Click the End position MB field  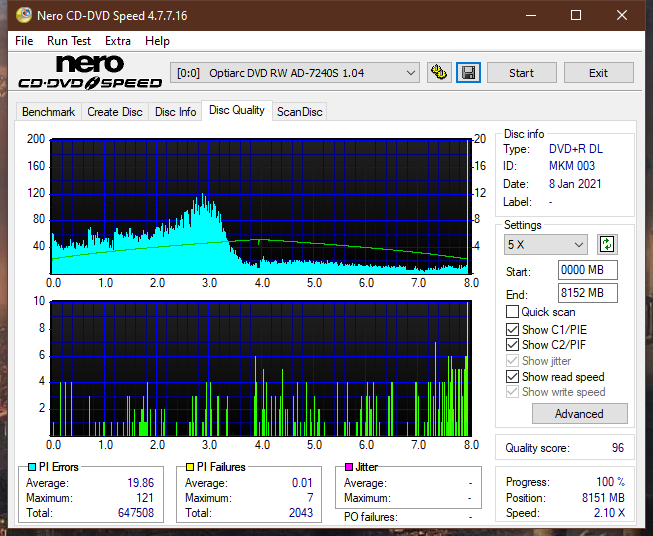point(587,293)
